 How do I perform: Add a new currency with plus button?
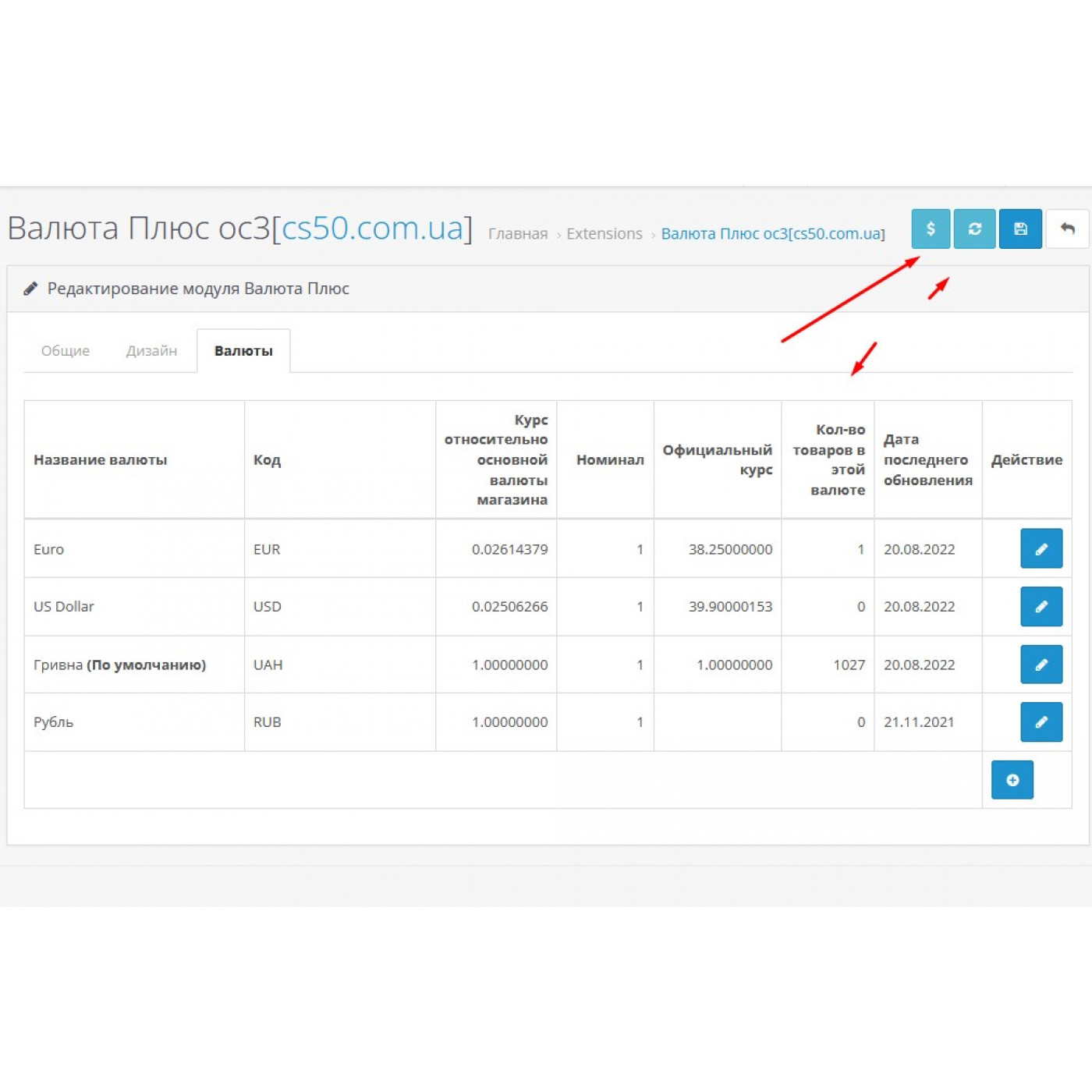coord(1012,780)
